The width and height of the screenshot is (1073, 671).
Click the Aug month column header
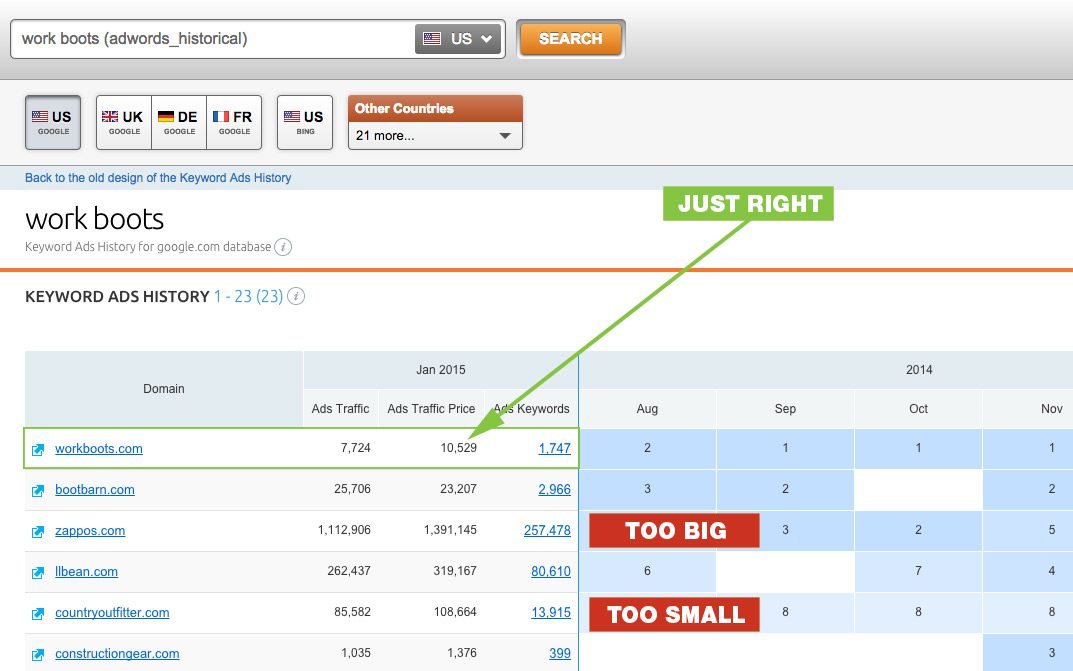click(x=647, y=409)
